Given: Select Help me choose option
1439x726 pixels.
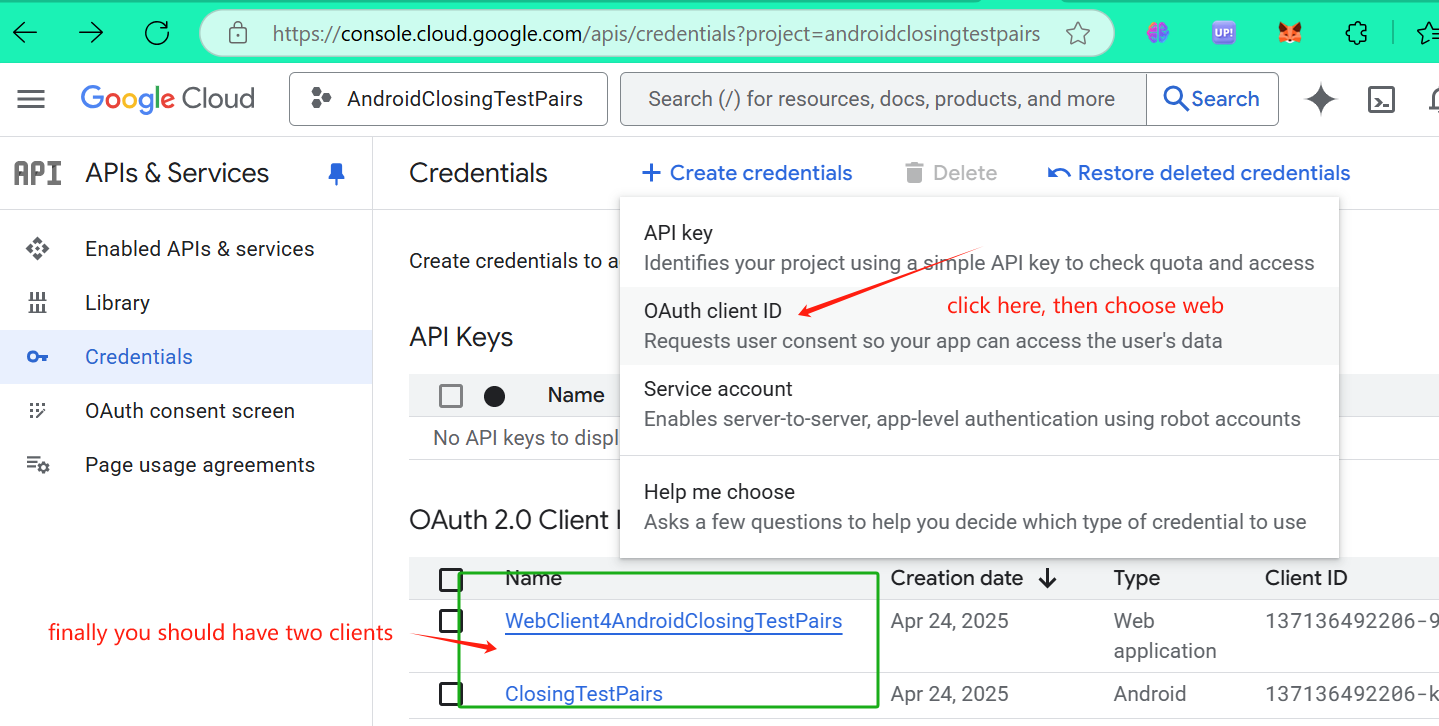Looking at the screenshot, I should pos(979,507).
